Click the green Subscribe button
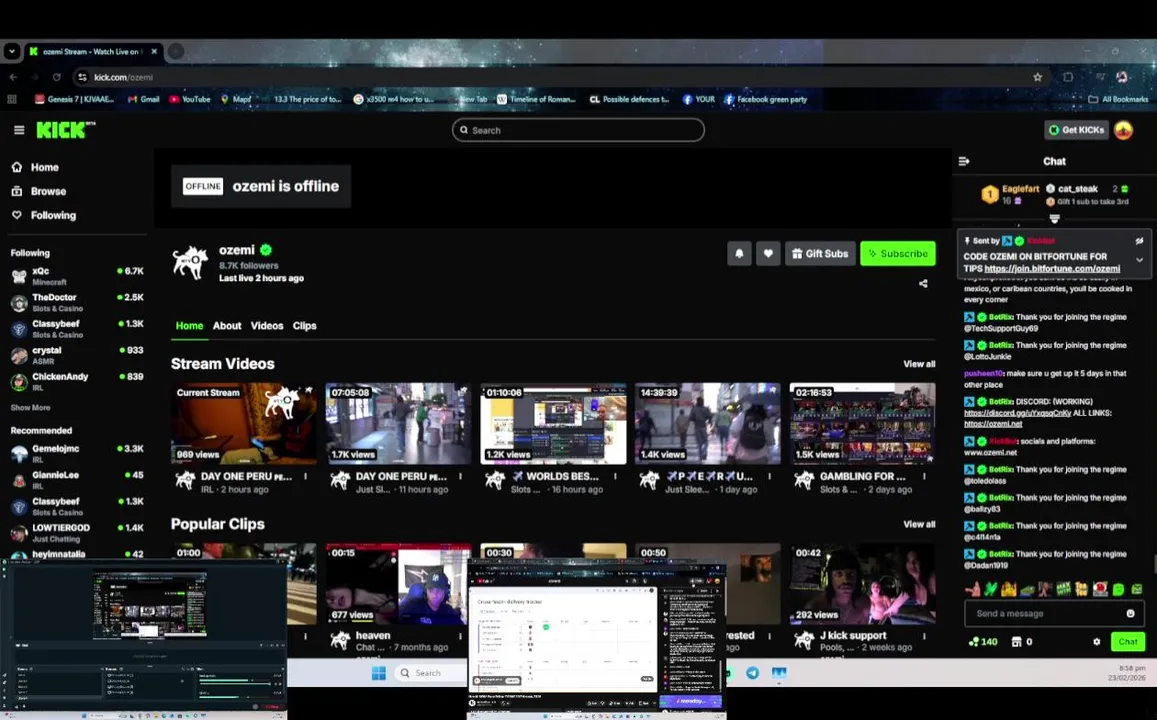Image resolution: width=1157 pixels, height=720 pixels. pos(897,253)
